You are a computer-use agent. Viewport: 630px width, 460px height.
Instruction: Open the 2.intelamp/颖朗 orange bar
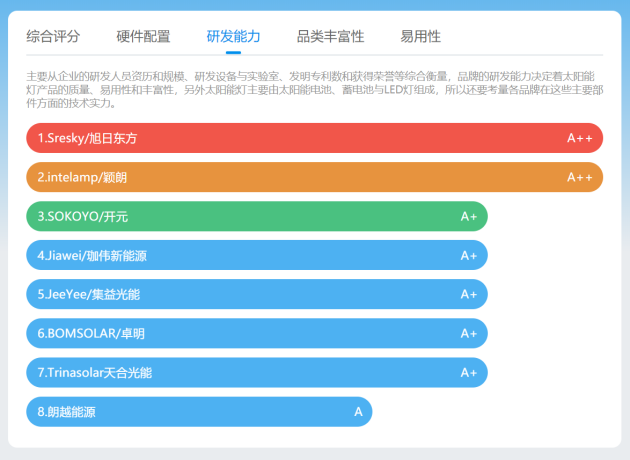coord(315,177)
